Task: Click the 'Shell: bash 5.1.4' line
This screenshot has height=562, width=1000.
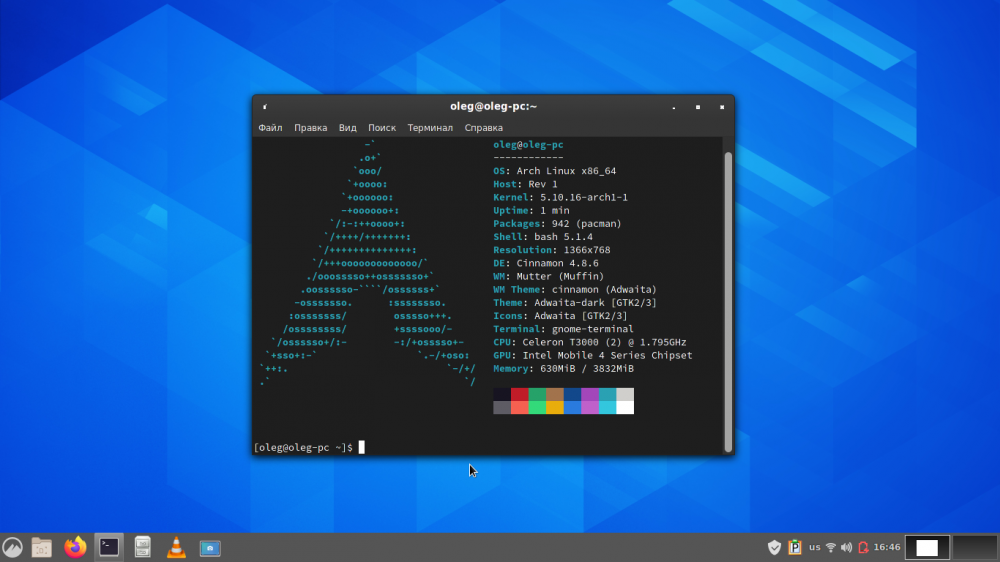Action: coord(543,237)
